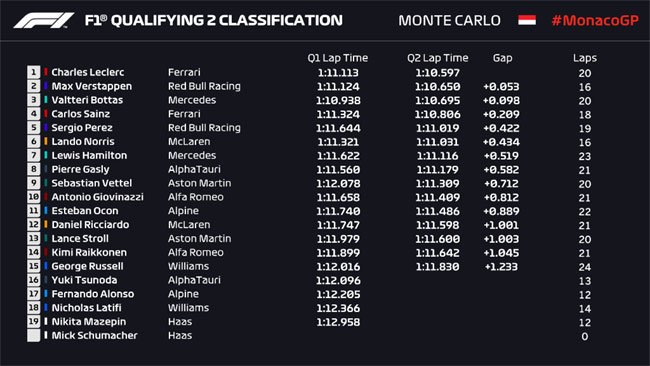Click the position 1 number box
The width and height of the screenshot is (650, 366).
tap(34, 72)
